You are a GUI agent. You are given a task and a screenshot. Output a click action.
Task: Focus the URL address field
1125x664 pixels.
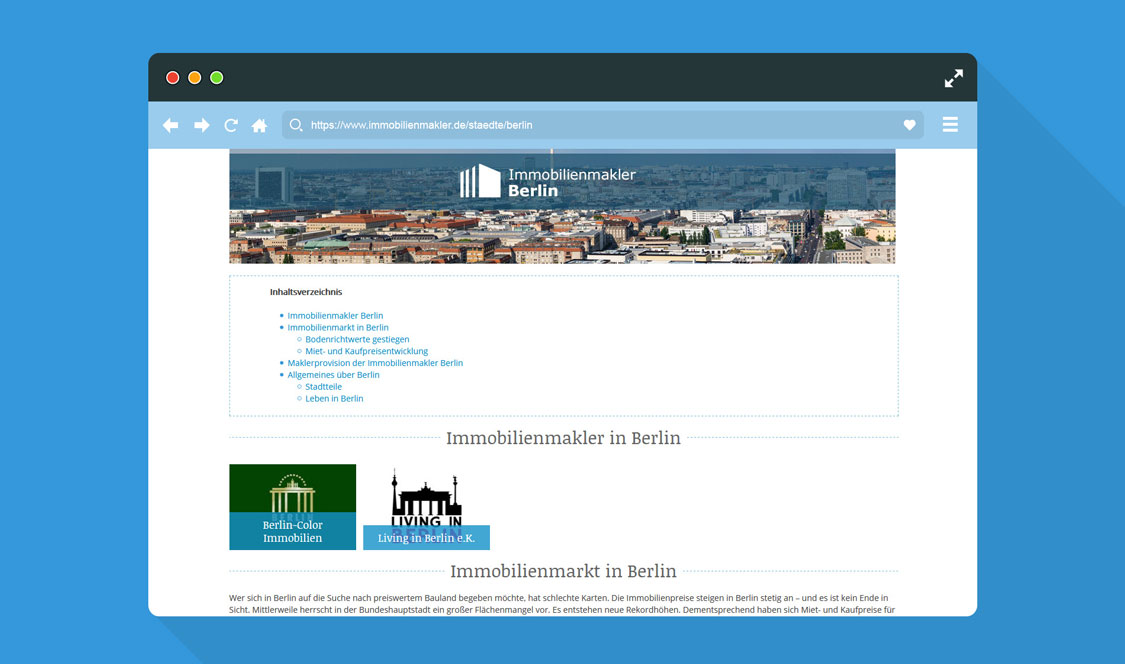click(603, 125)
